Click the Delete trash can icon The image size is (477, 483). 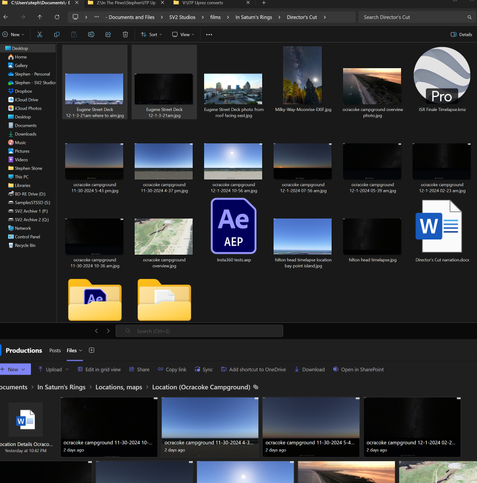(x=125, y=34)
